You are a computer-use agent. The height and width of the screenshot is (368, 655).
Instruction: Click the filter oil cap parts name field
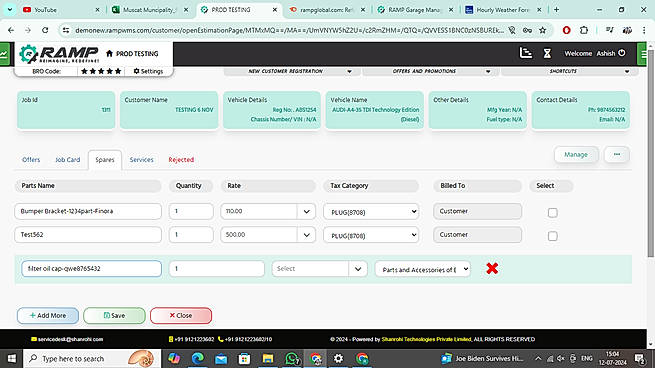pos(91,269)
